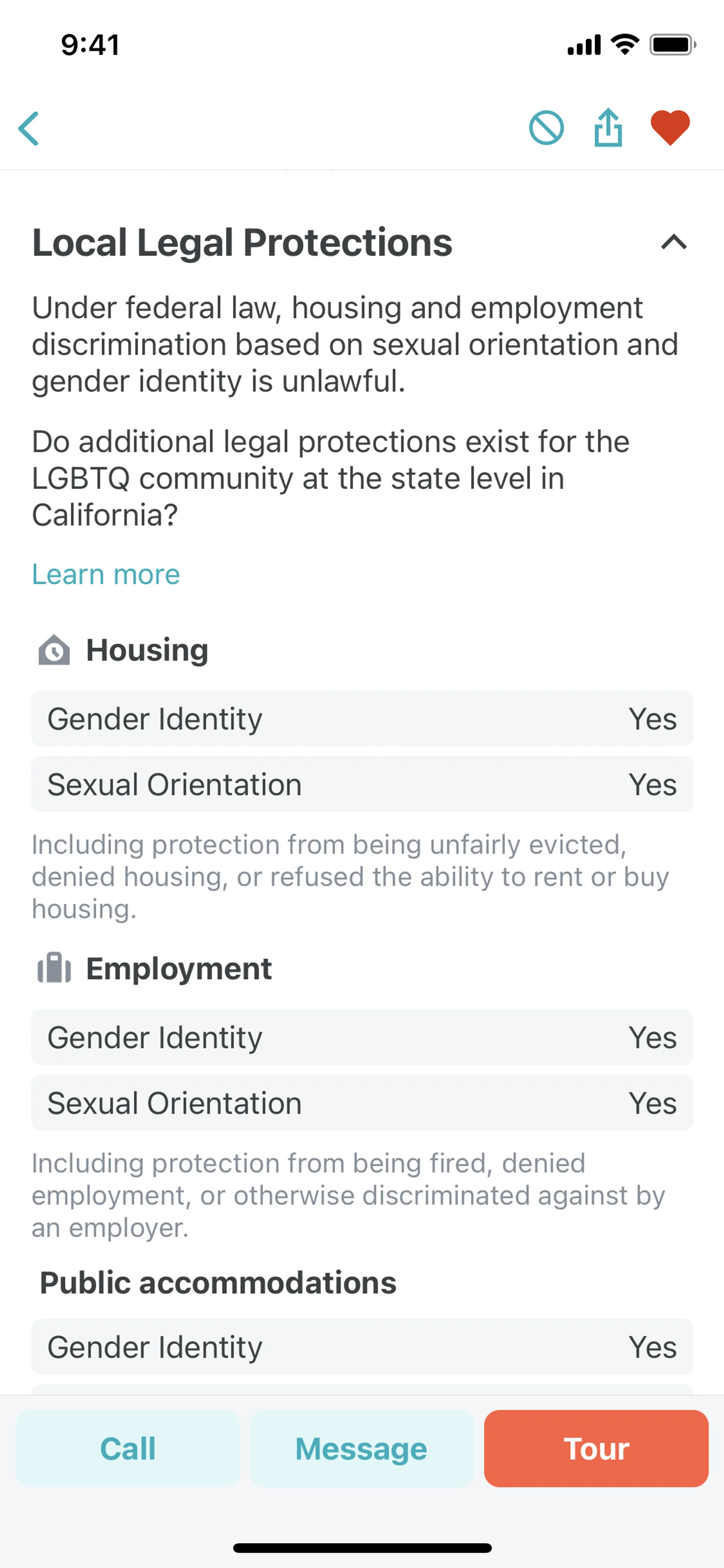Tap the Local Legal Protections heading
Screen dimensions: 724x1568
242,242
